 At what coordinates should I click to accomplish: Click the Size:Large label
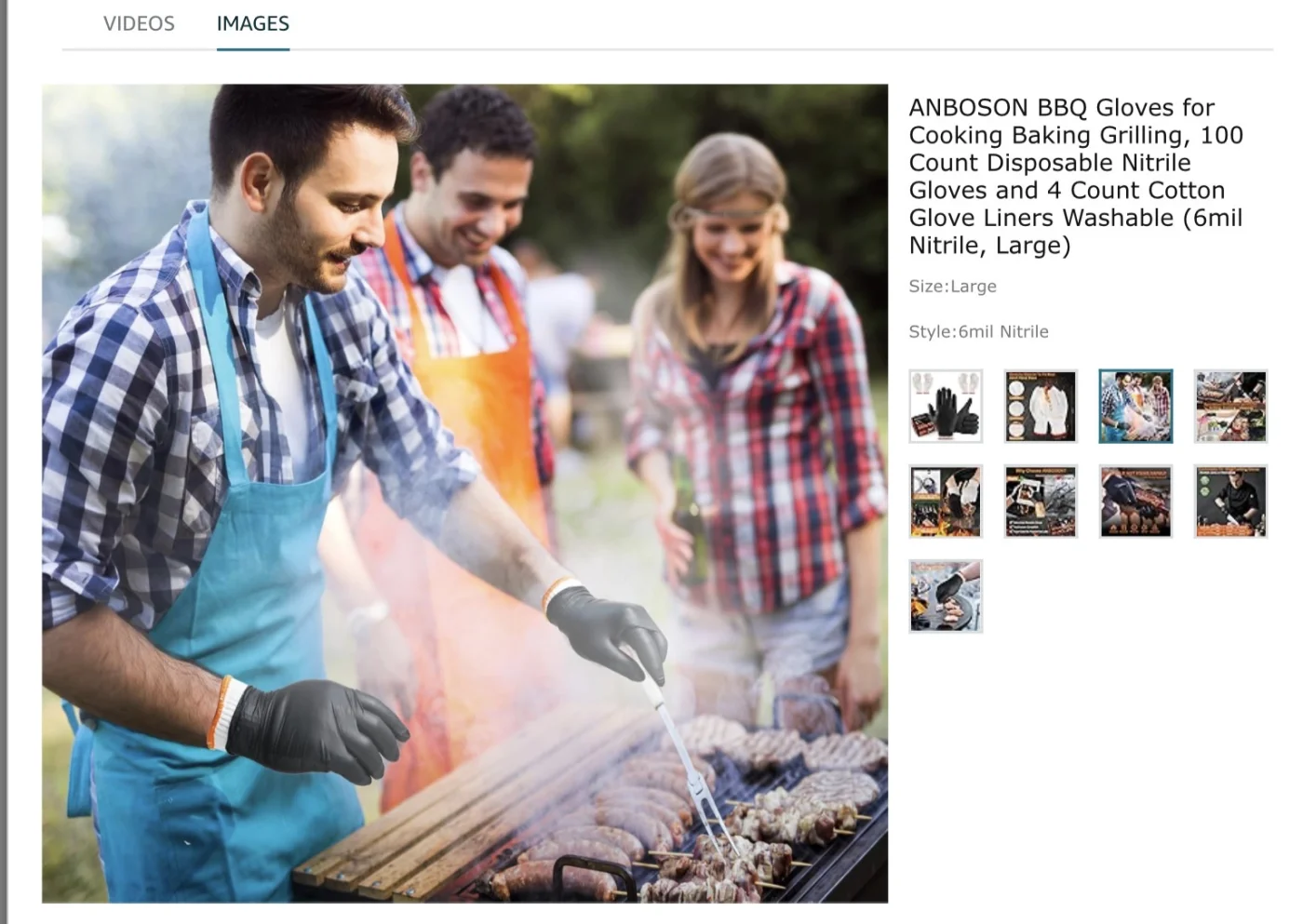coord(952,287)
